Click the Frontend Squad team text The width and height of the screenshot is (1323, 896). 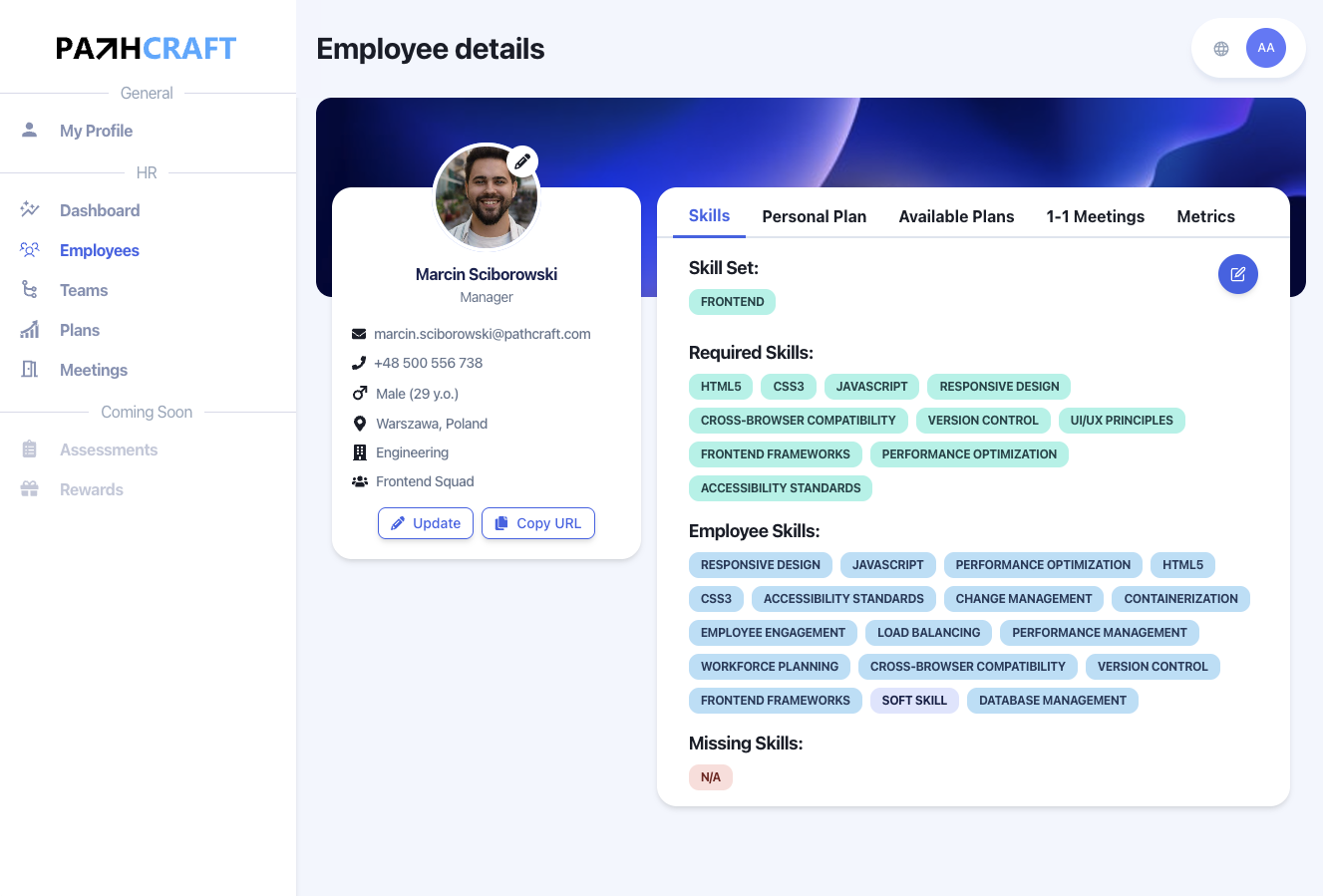point(425,481)
